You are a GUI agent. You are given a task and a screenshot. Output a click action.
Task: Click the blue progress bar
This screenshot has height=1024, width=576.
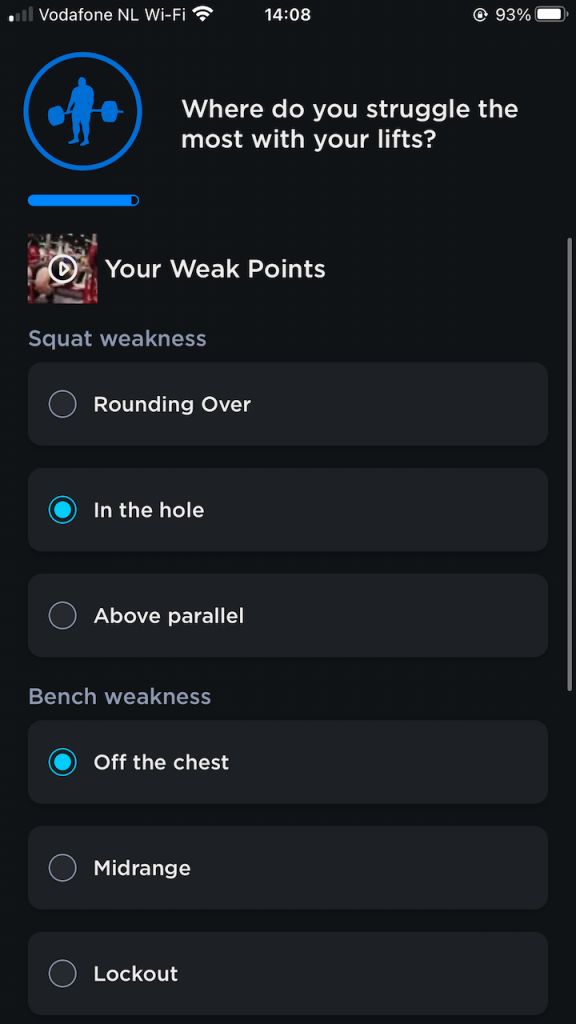(83, 200)
